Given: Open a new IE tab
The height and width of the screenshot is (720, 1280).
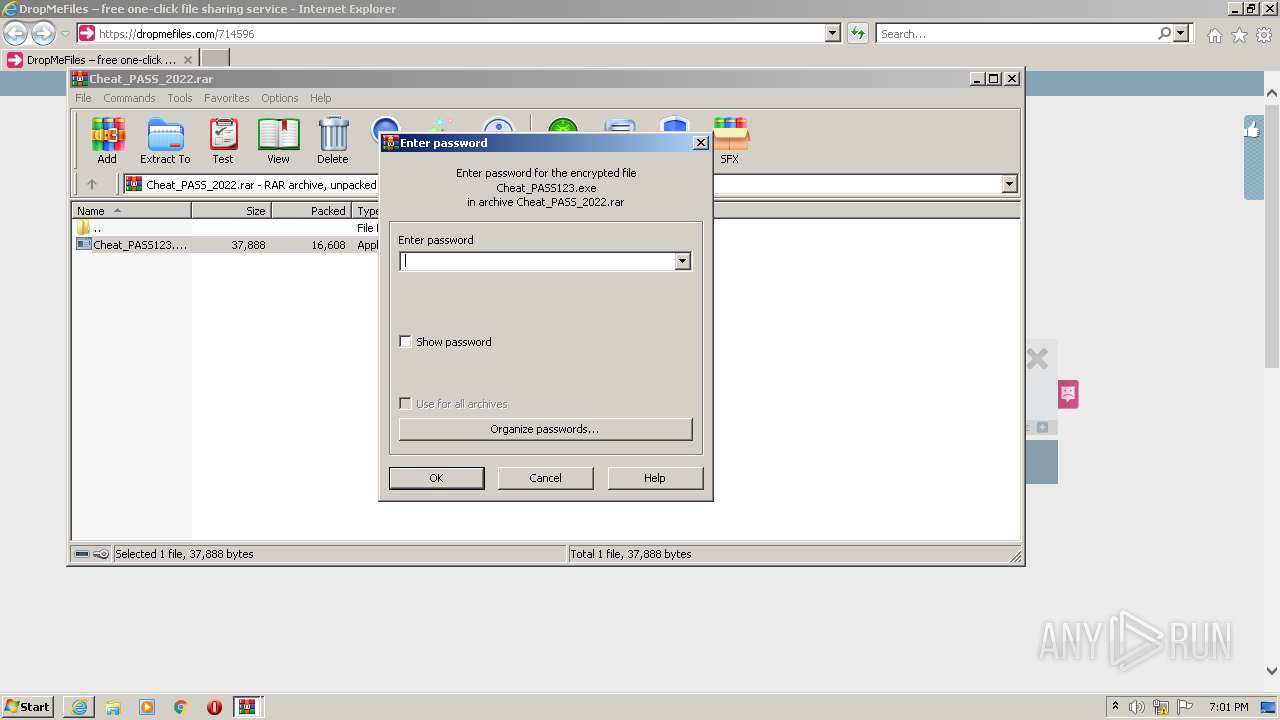Looking at the screenshot, I should tap(215, 60).
